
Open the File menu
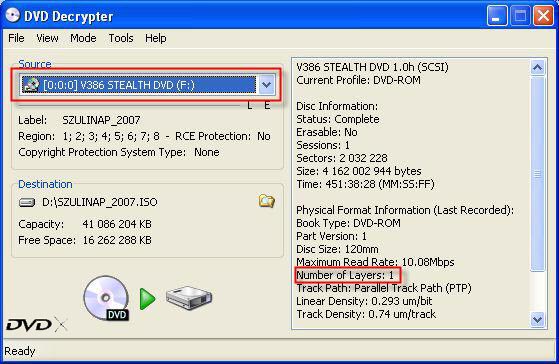point(16,38)
